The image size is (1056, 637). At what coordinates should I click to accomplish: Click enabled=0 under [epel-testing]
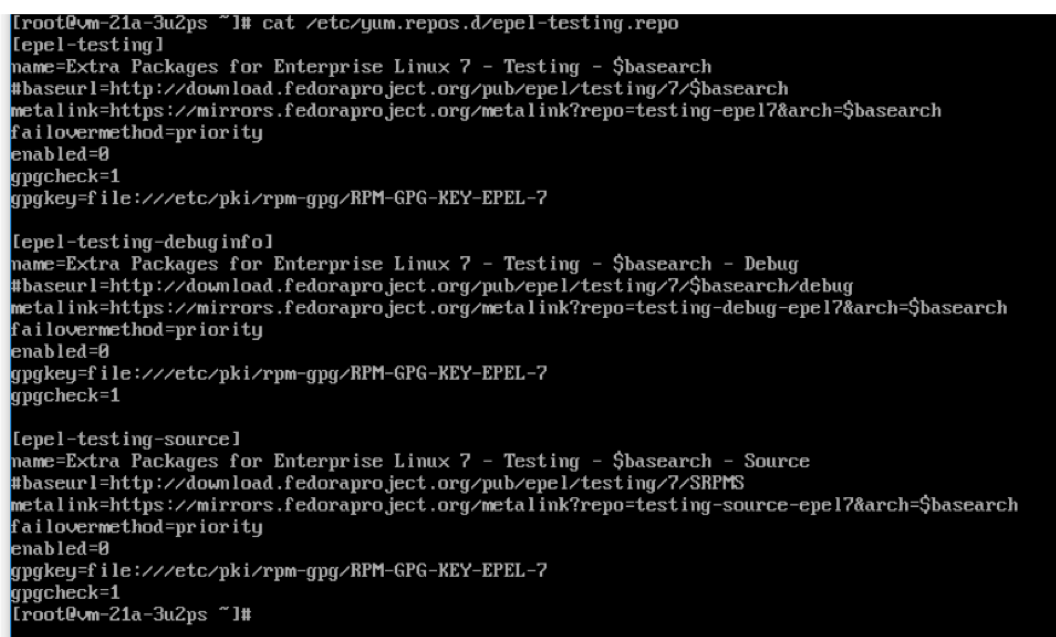60,154
